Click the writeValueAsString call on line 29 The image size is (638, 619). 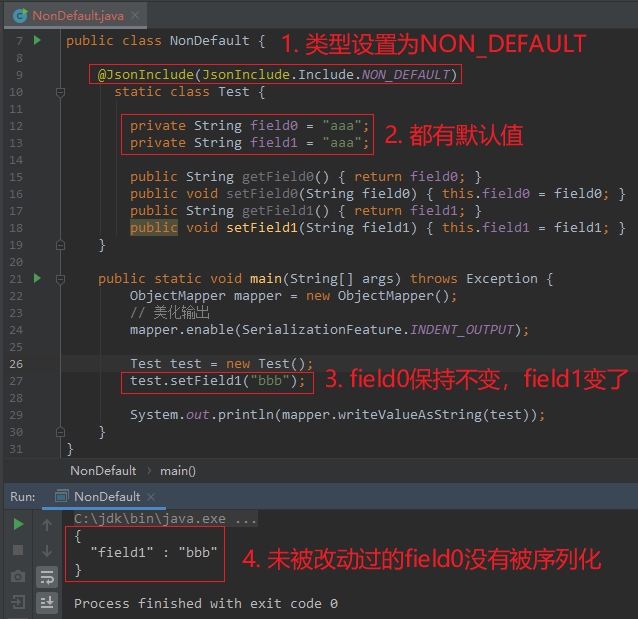pos(410,415)
